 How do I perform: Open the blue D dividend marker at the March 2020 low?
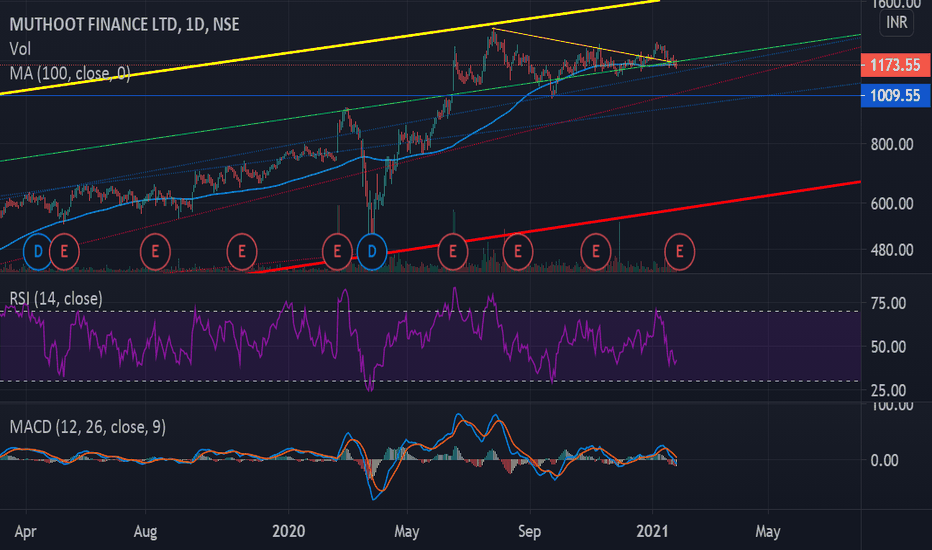(372, 252)
